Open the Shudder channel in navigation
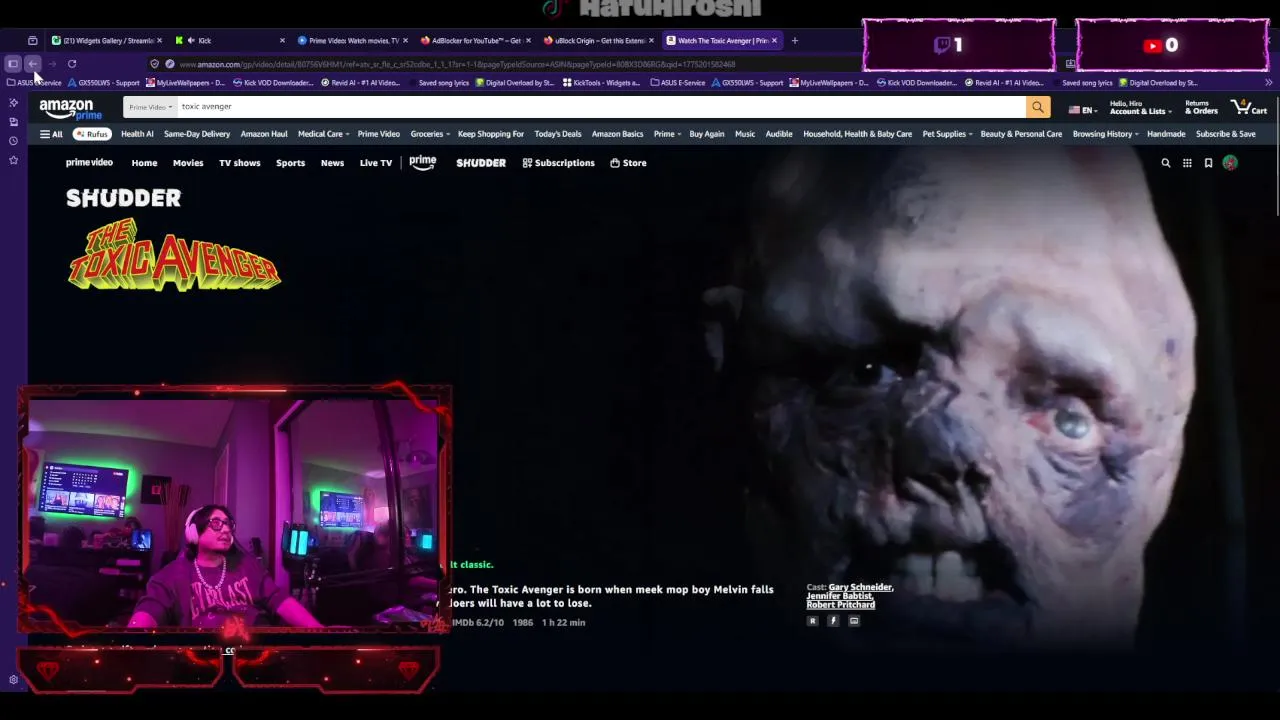This screenshot has width=1280, height=720. point(481,163)
